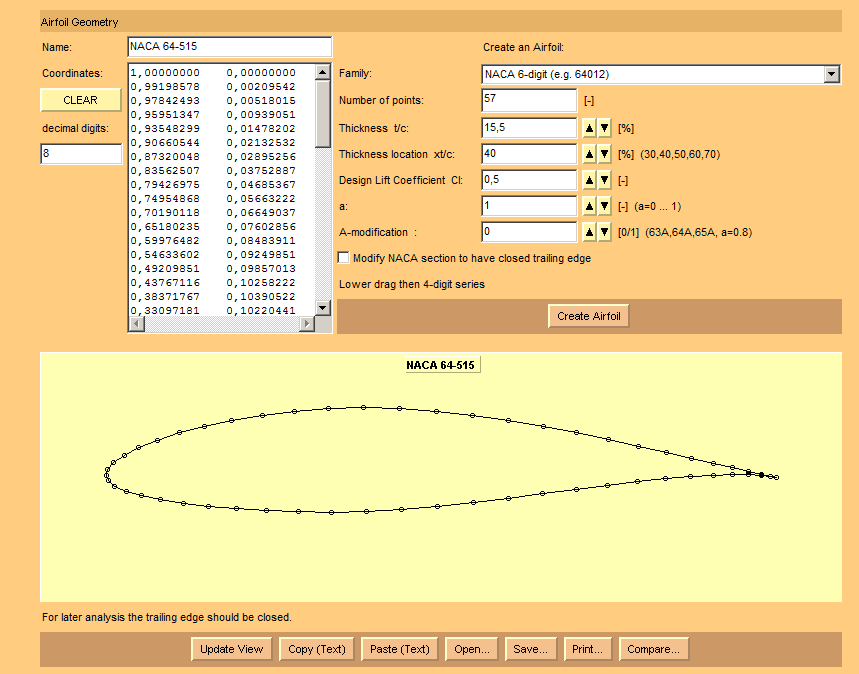
Task: Copy airfoil coordinates as text
Action: pyautogui.click(x=317, y=649)
